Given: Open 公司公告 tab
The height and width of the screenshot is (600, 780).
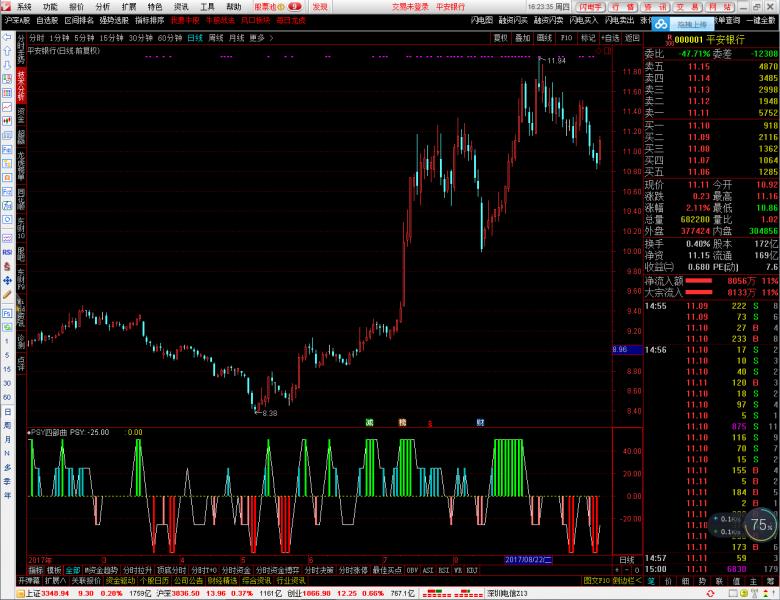Looking at the screenshot, I should pyautogui.click(x=189, y=581).
